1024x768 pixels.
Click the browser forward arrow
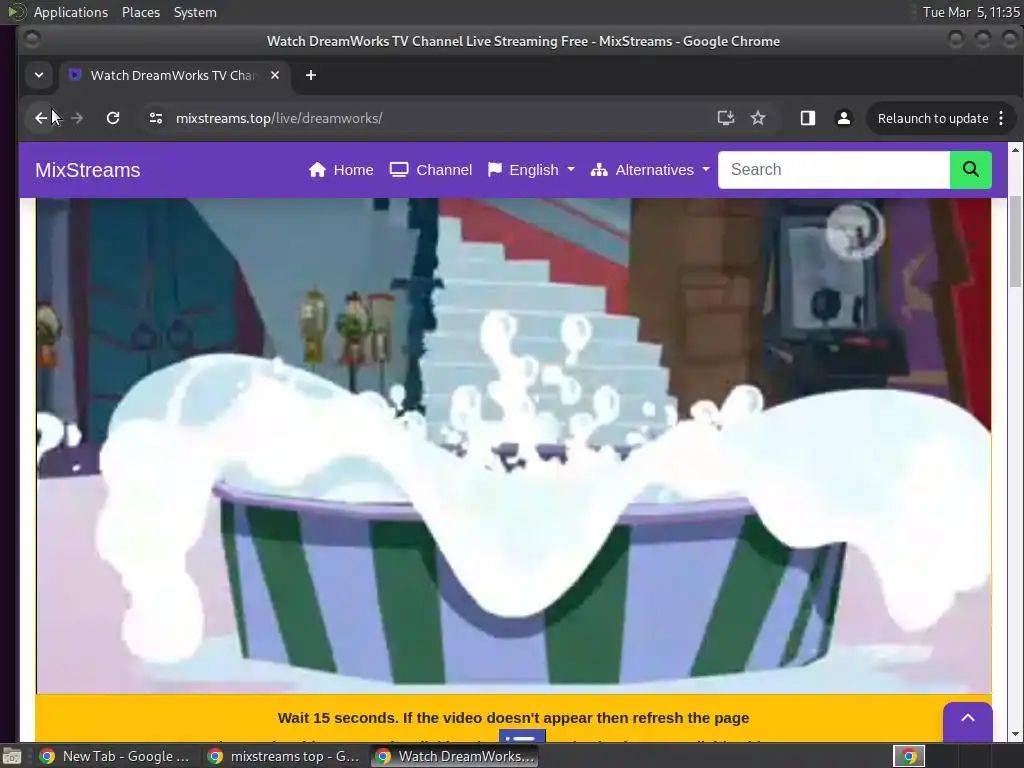click(76, 118)
